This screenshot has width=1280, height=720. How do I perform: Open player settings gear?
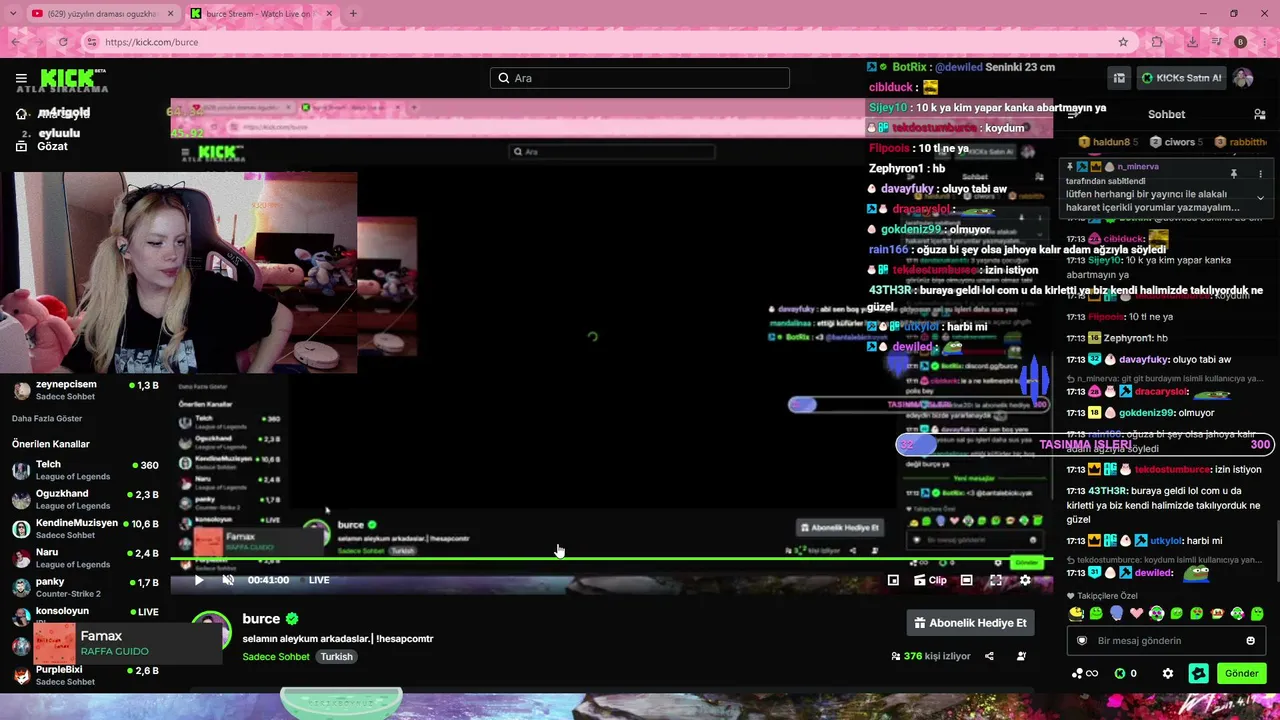tap(1025, 580)
